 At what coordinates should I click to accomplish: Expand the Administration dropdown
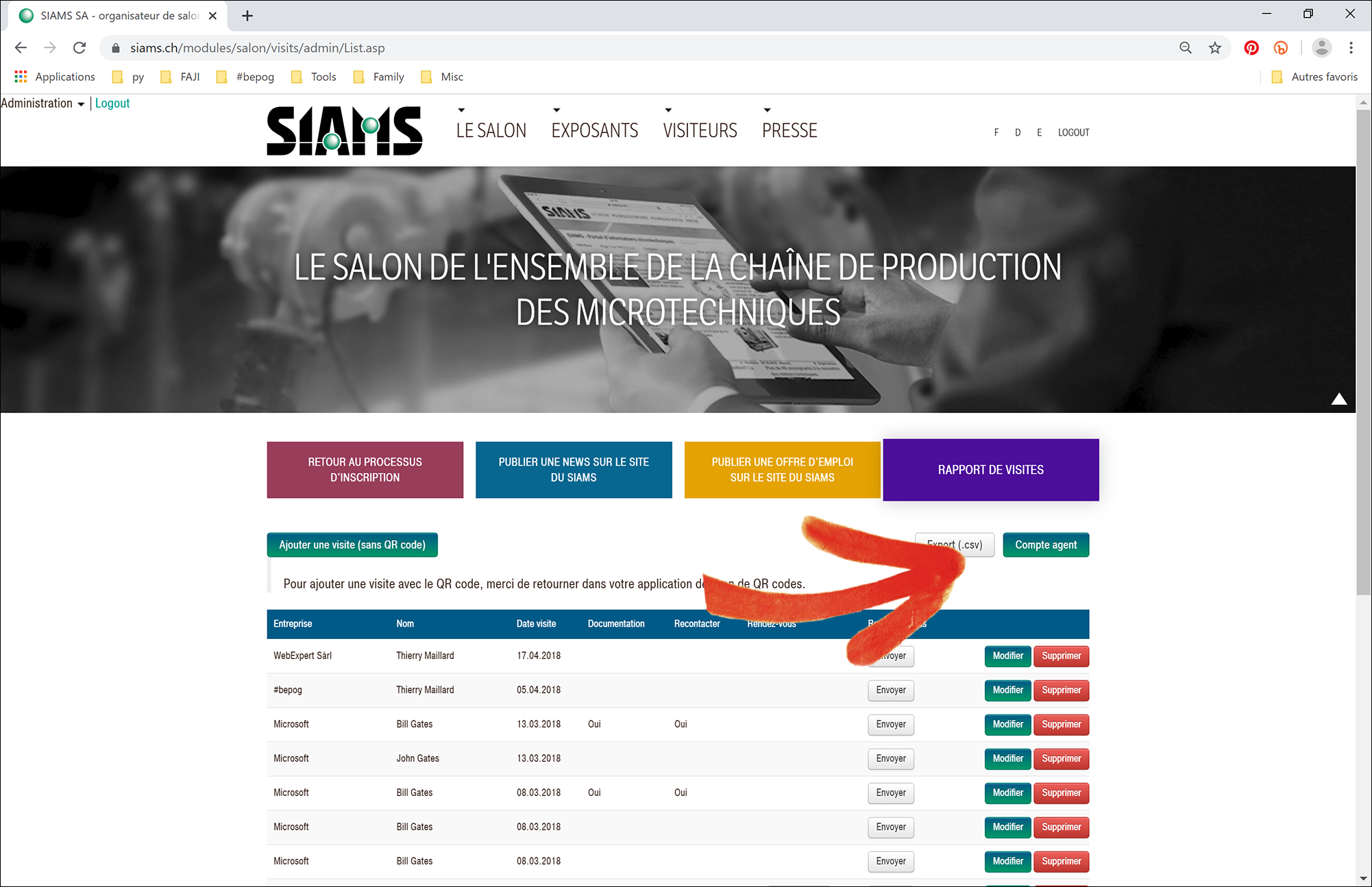point(42,103)
